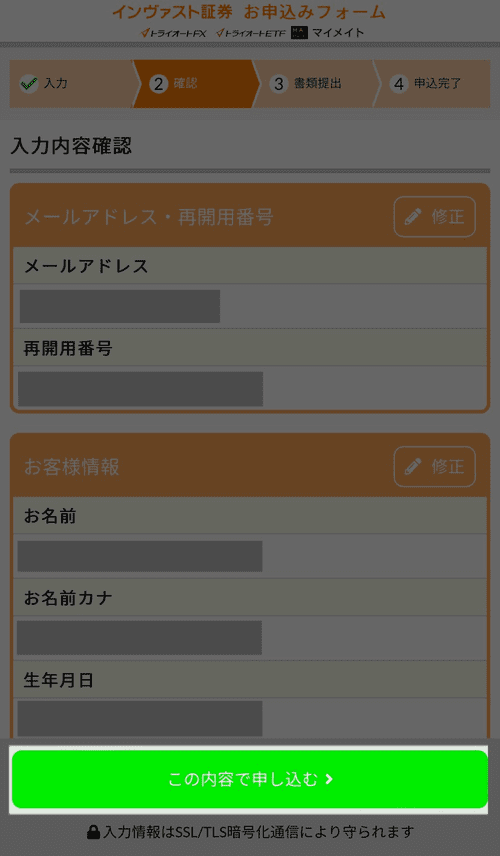Submit with この内容で申し込む button
500x856 pixels.
tap(249, 779)
